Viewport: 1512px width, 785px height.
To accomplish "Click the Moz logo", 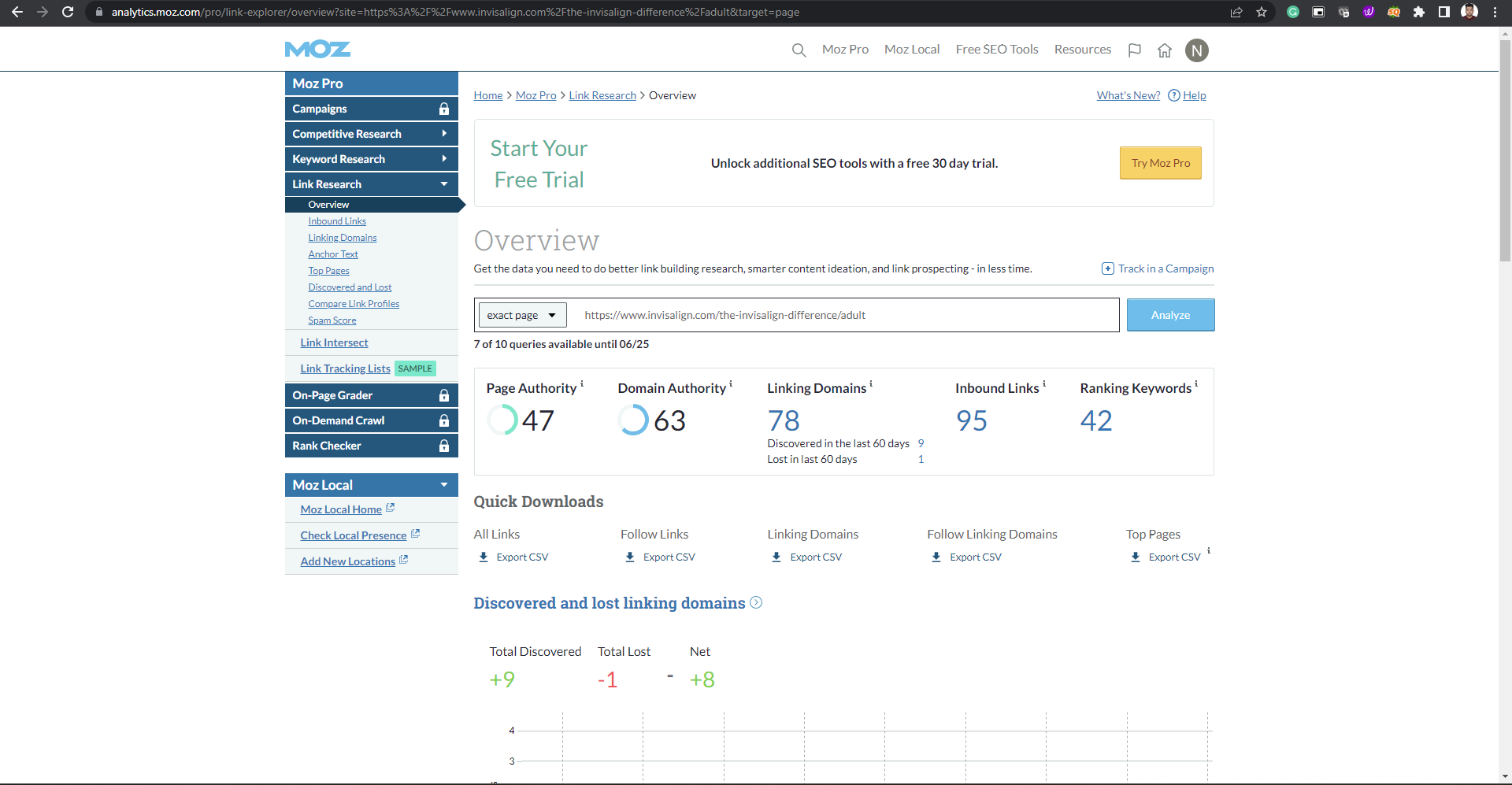I will point(317,50).
